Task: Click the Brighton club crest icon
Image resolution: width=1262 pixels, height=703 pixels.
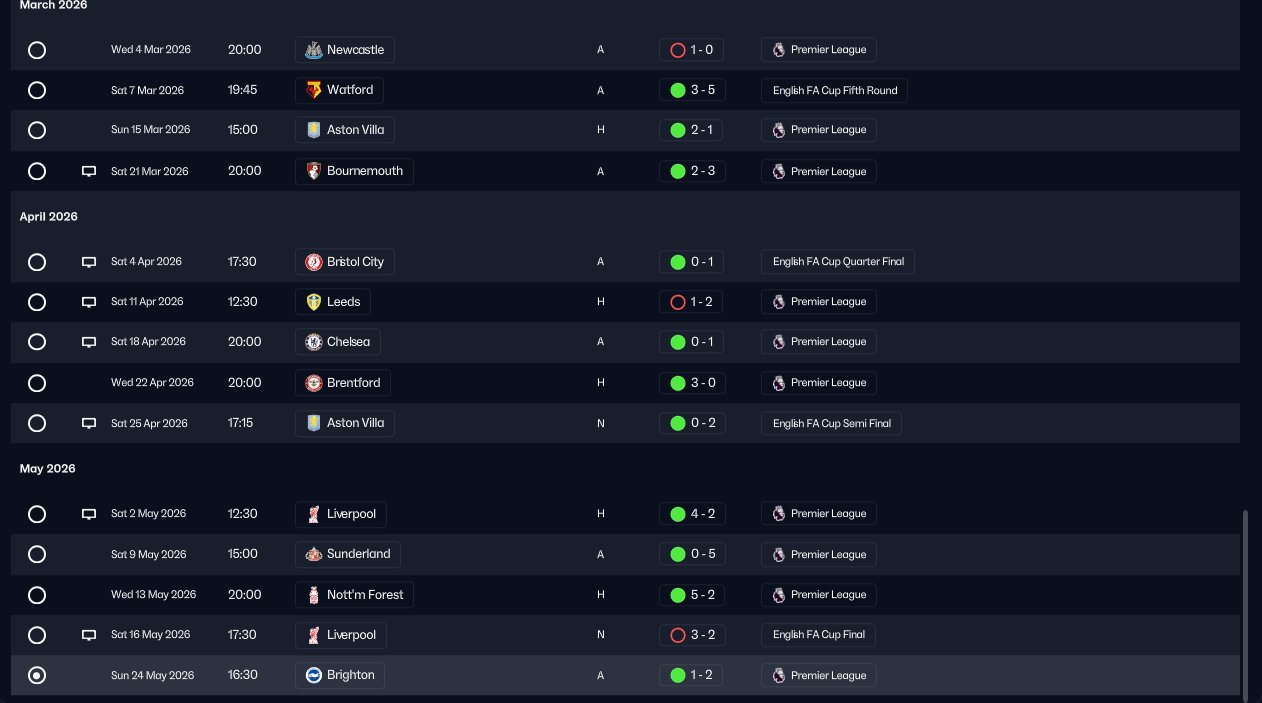Action: pyautogui.click(x=313, y=675)
